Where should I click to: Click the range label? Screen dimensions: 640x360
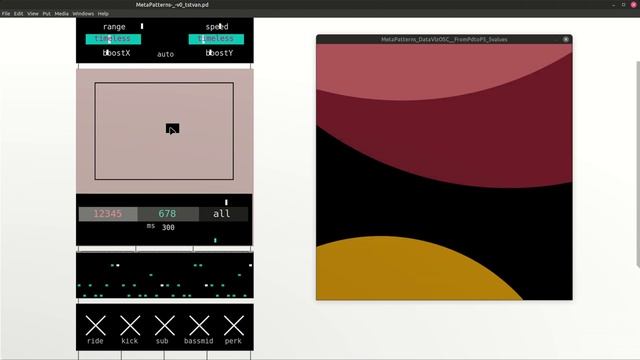(114, 27)
